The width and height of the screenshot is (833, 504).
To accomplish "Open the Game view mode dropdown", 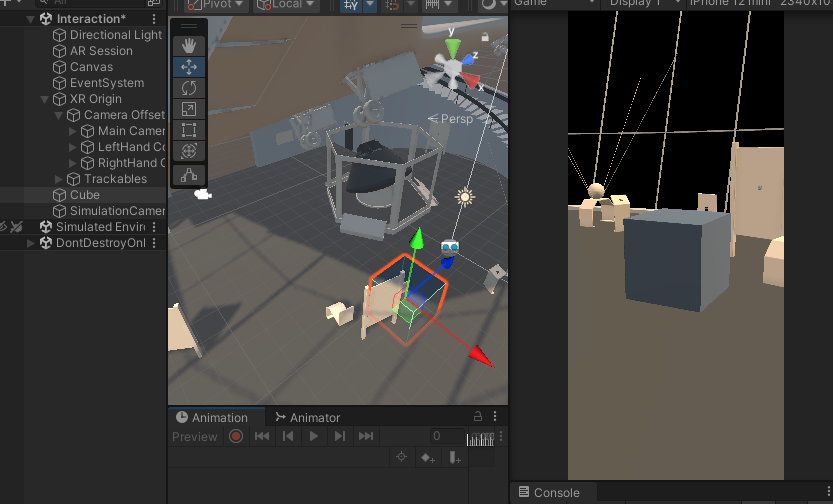I will (x=555, y=3).
